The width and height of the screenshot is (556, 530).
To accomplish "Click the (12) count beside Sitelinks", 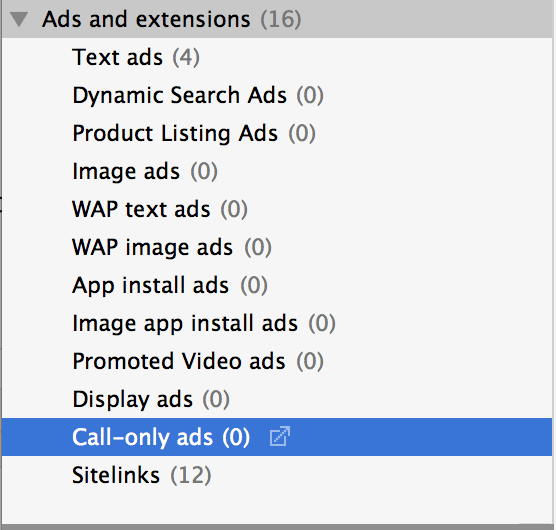I will pos(191,475).
